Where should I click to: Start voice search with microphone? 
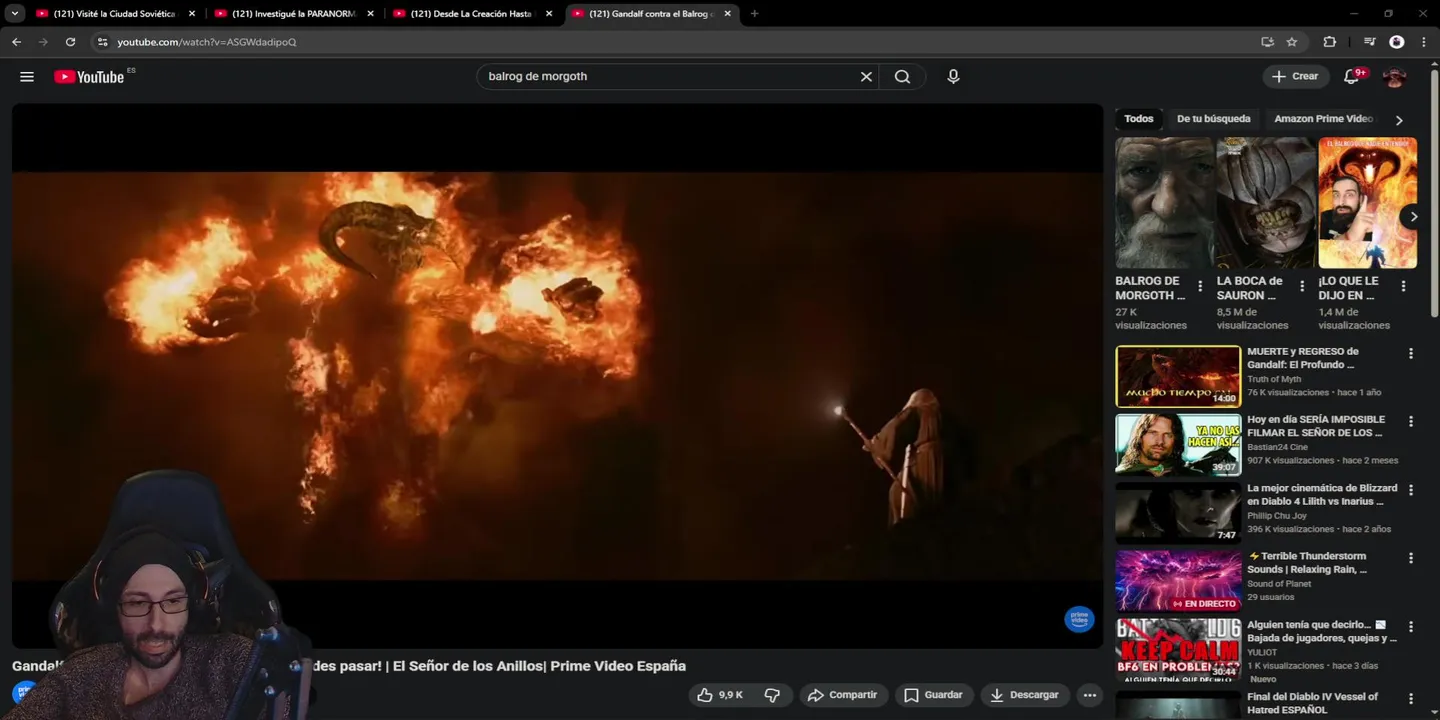pos(953,77)
